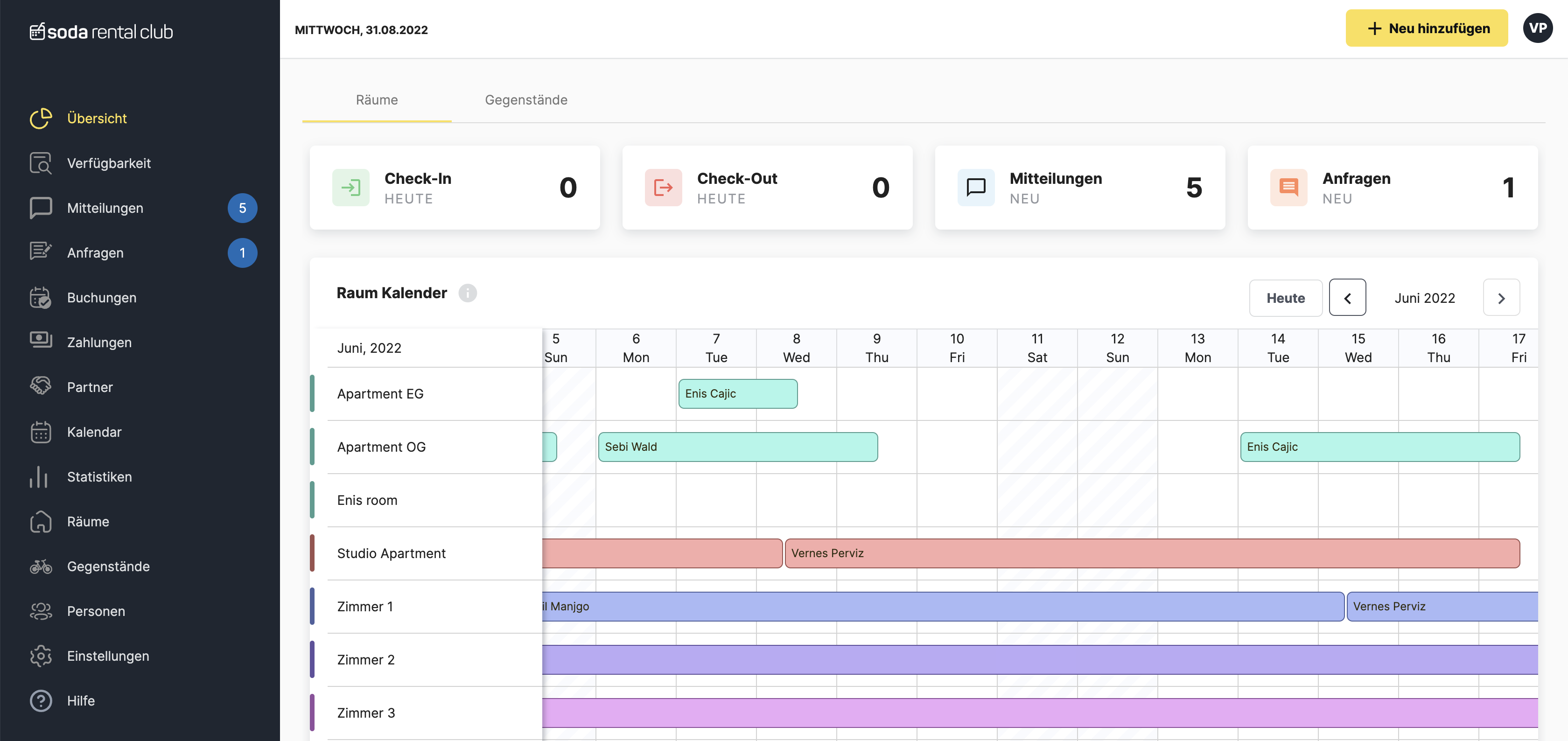Open the VP user avatar
This screenshot has height=741, width=1568.
[x=1538, y=28]
